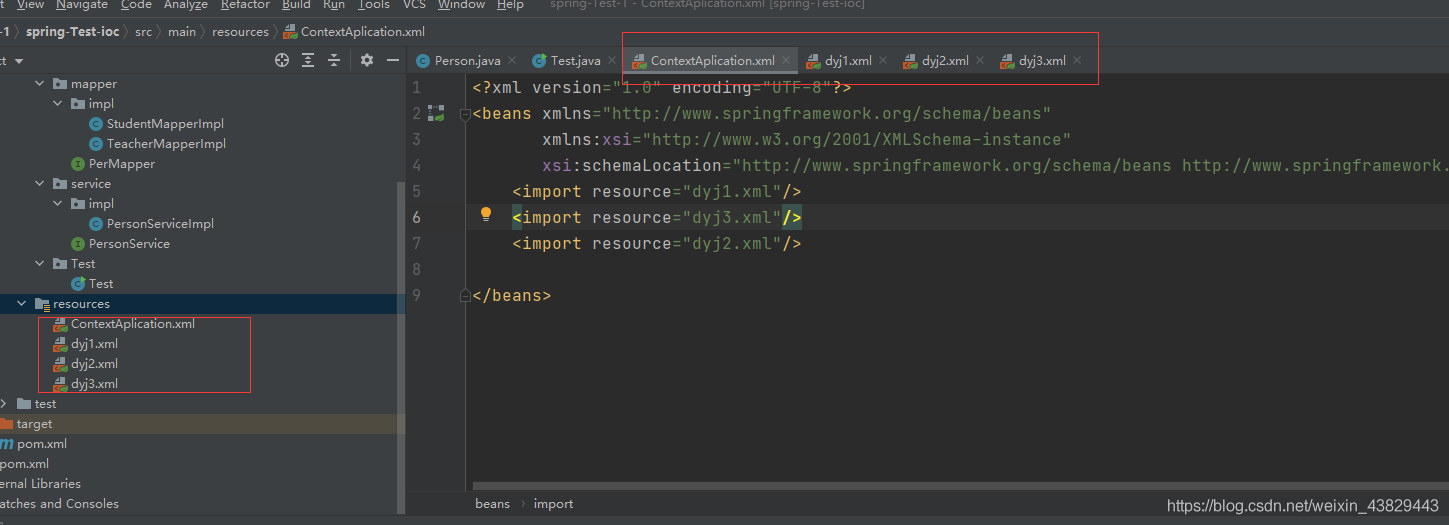Click the 'resources' breadcrumb in navigation bar
The width and height of the screenshot is (1449, 525).
240,32
